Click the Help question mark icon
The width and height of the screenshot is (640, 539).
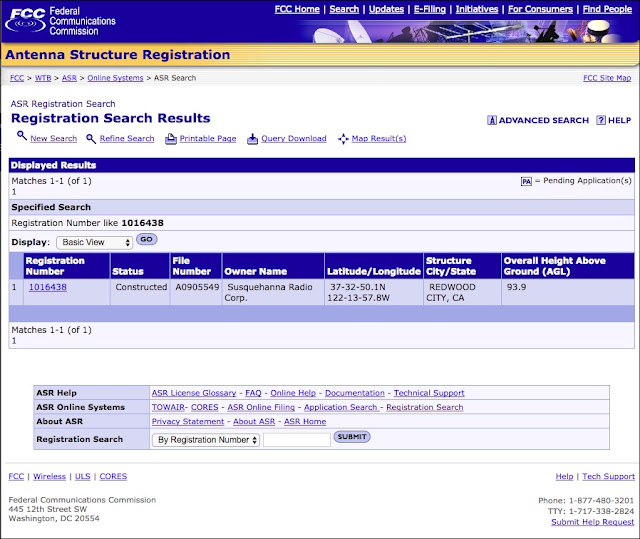click(x=601, y=120)
